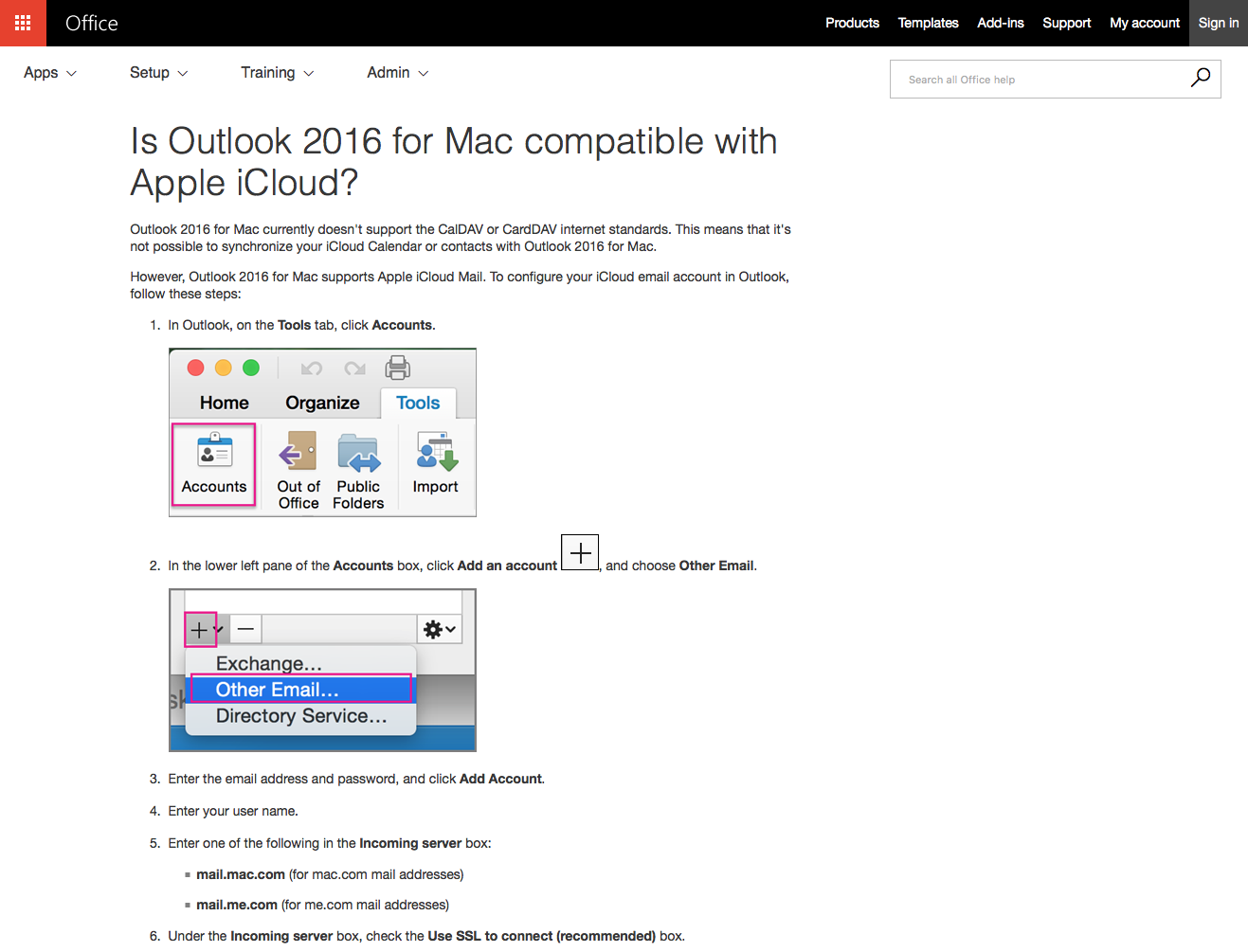The width and height of the screenshot is (1248, 952).
Task: Open the My account link
Action: click(1145, 23)
